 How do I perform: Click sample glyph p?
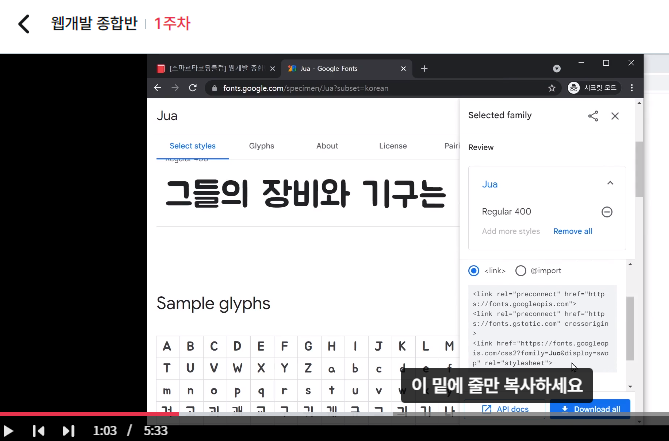tap(237, 390)
